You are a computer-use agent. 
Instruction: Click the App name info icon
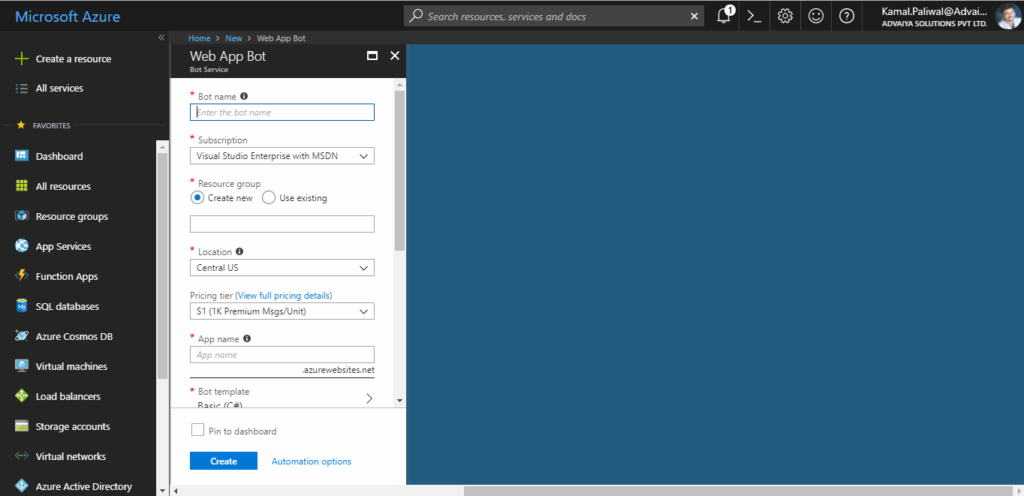coord(247,339)
